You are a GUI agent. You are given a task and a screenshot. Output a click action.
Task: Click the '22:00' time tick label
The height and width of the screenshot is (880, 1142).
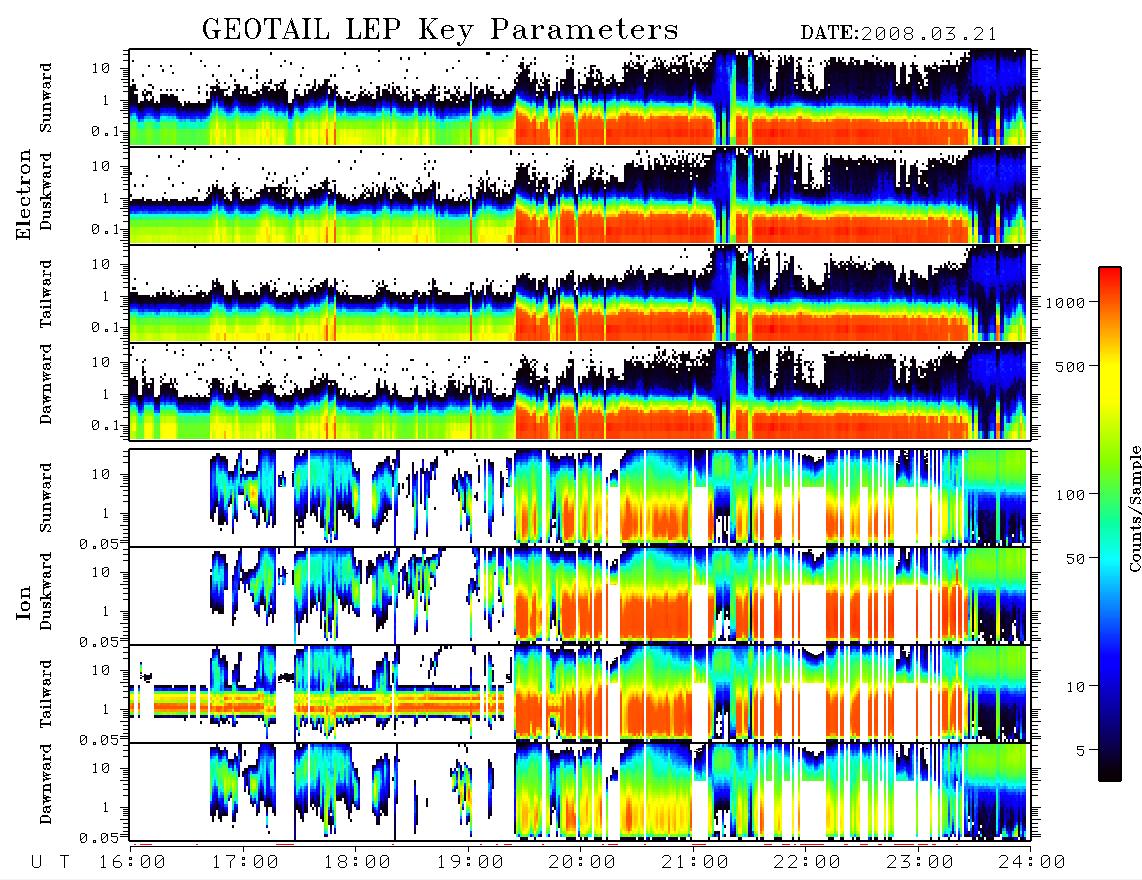pyautogui.click(x=807, y=863)
